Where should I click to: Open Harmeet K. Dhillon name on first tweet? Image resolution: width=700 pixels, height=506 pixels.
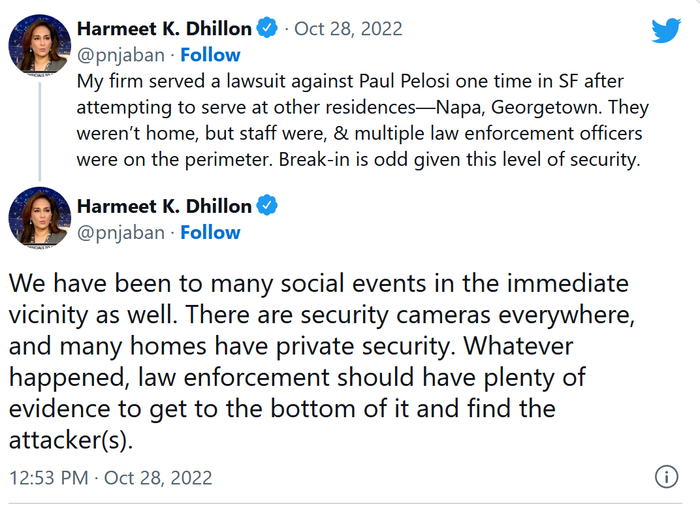click(165, 28)
